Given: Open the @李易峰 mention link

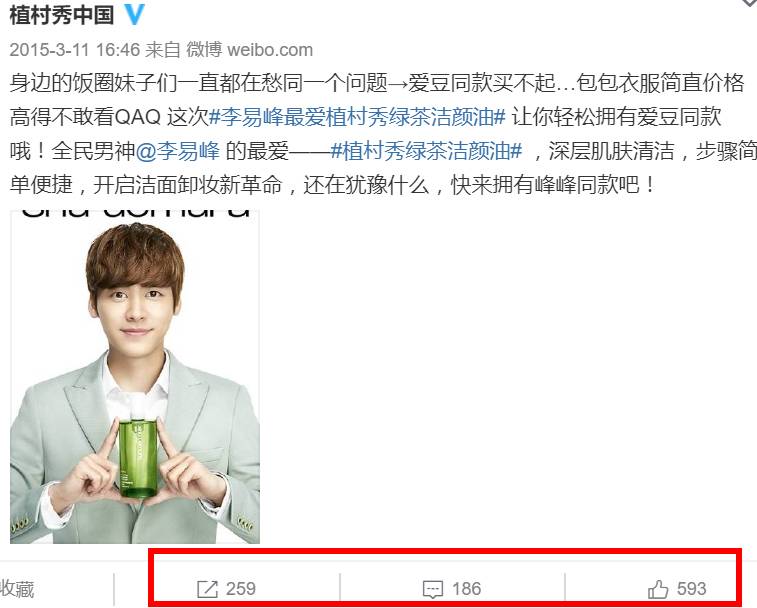Looking at the screenshot, I should pyautogui.click(x=178, y=151).
